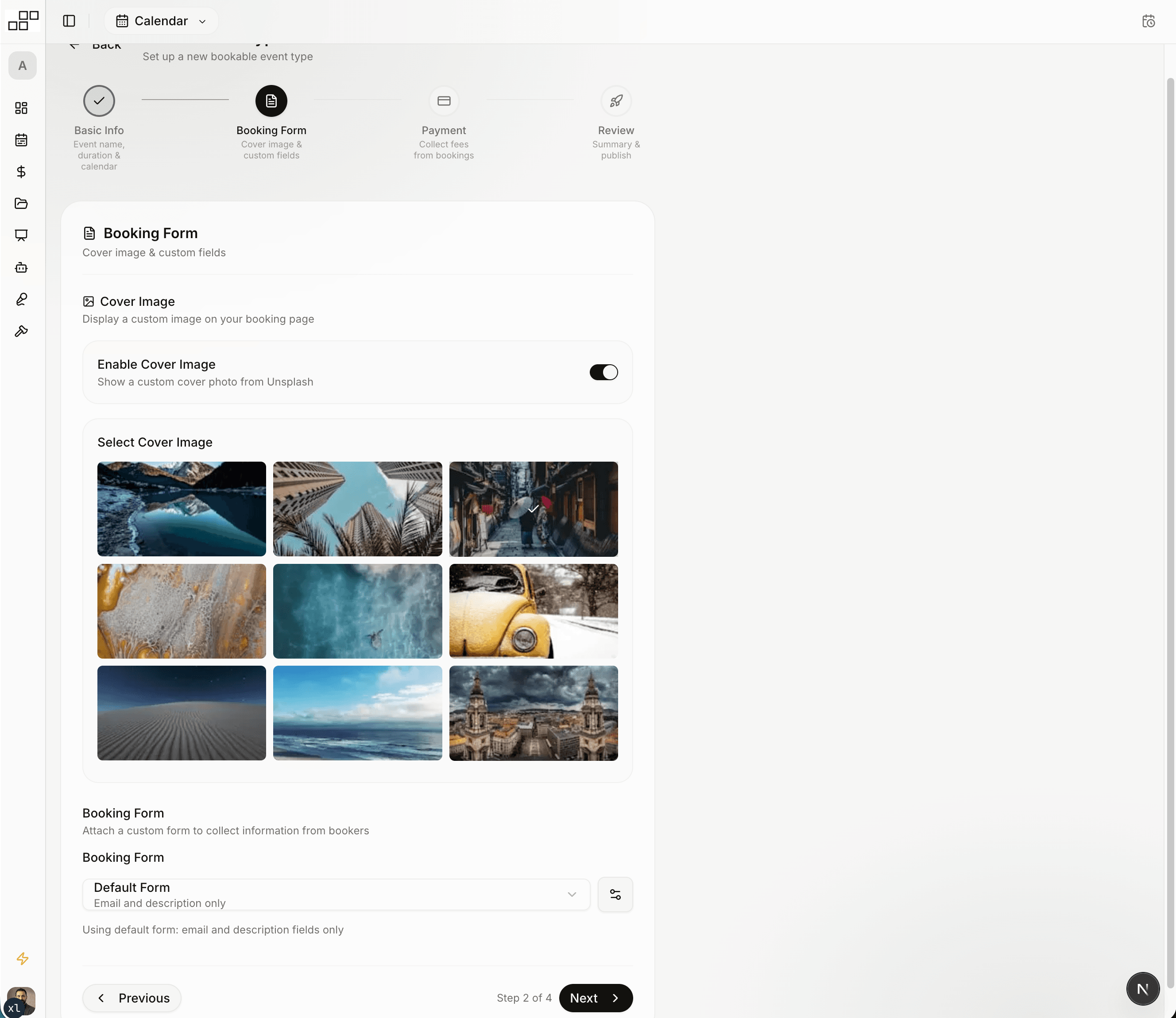
Task: Click the calendar clock icon at top right
Action: tap(1148, 21)
